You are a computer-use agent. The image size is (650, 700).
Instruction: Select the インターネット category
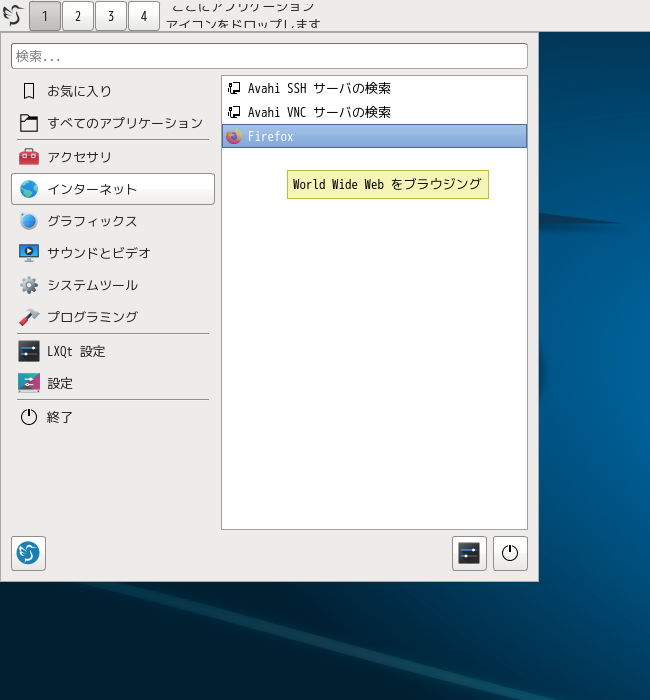(112, 189)
